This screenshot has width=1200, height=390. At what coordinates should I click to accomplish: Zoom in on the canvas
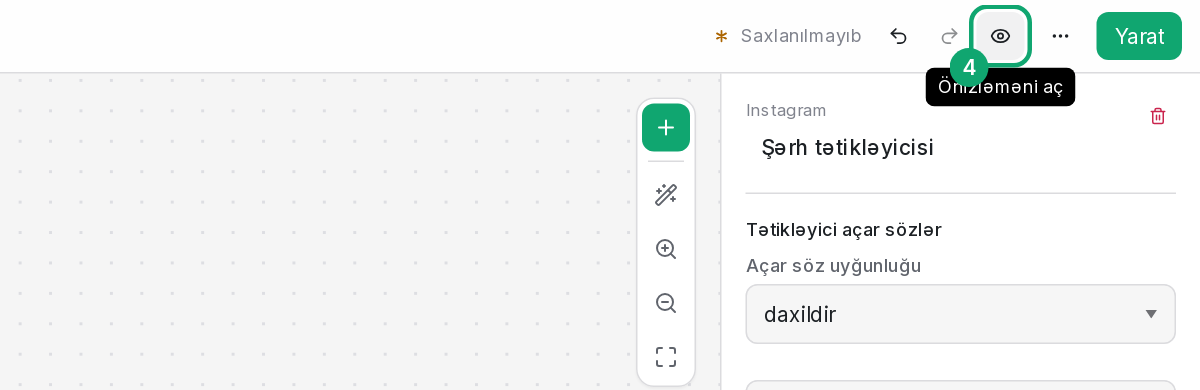(x=666, y=249)
